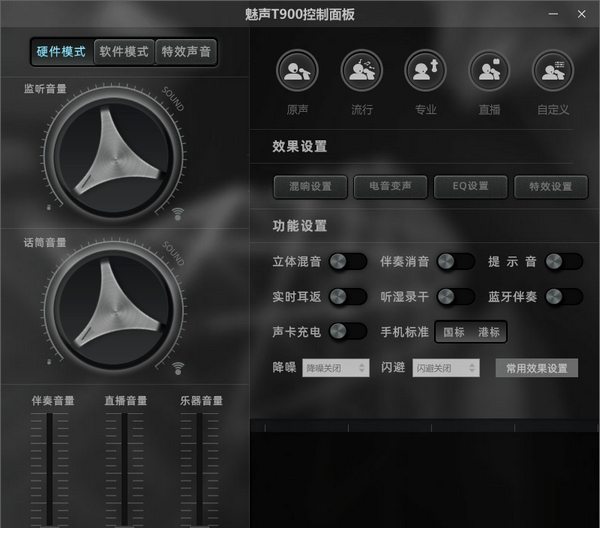
Task: Select the 自定义 custom preset icon
Action: coord(553,70)
